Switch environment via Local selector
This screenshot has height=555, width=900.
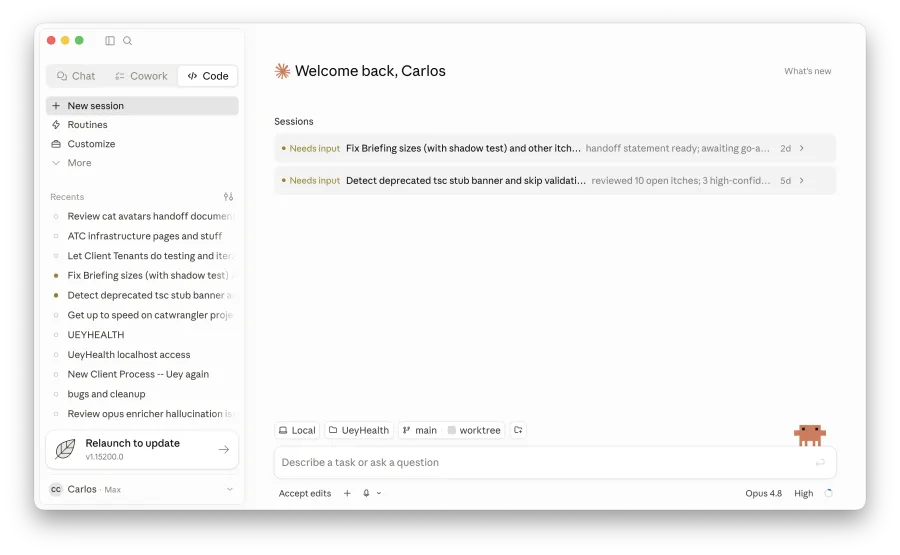coord(297,430)
